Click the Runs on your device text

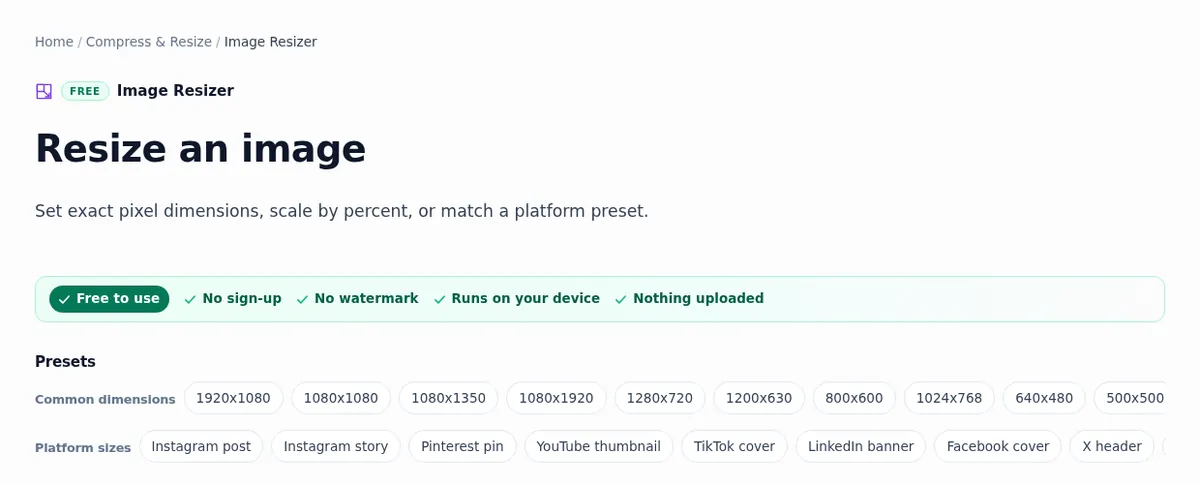point(526,299)
